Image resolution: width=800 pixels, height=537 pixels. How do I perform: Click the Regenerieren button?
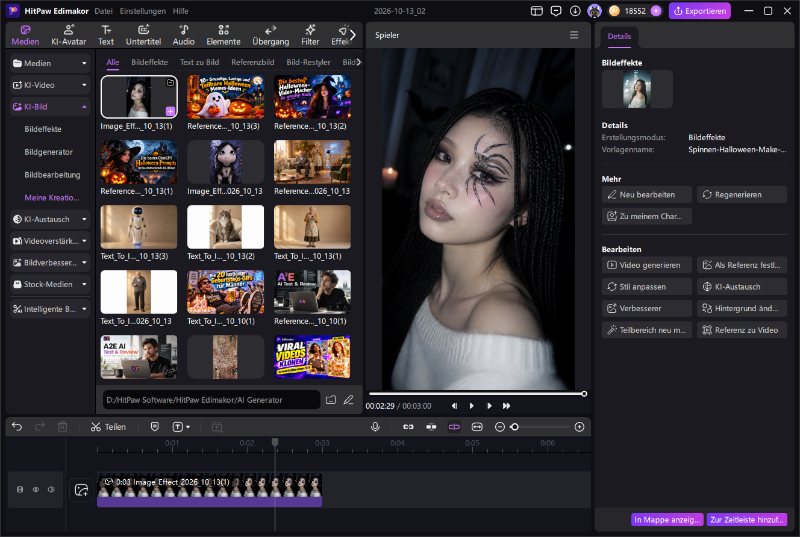click(742, 194)
